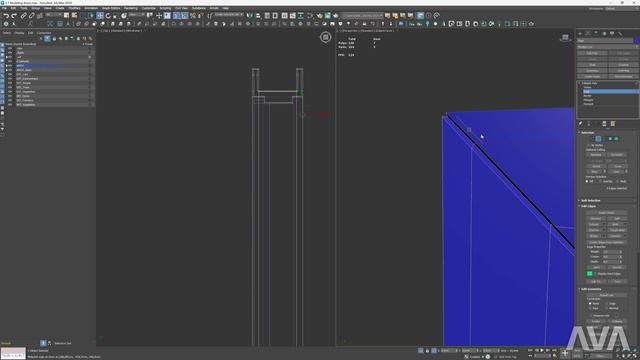640x360 pixels.
Task: Activate the Select and Scale tool
Action: pyautogui.click(x=116, y=16)
